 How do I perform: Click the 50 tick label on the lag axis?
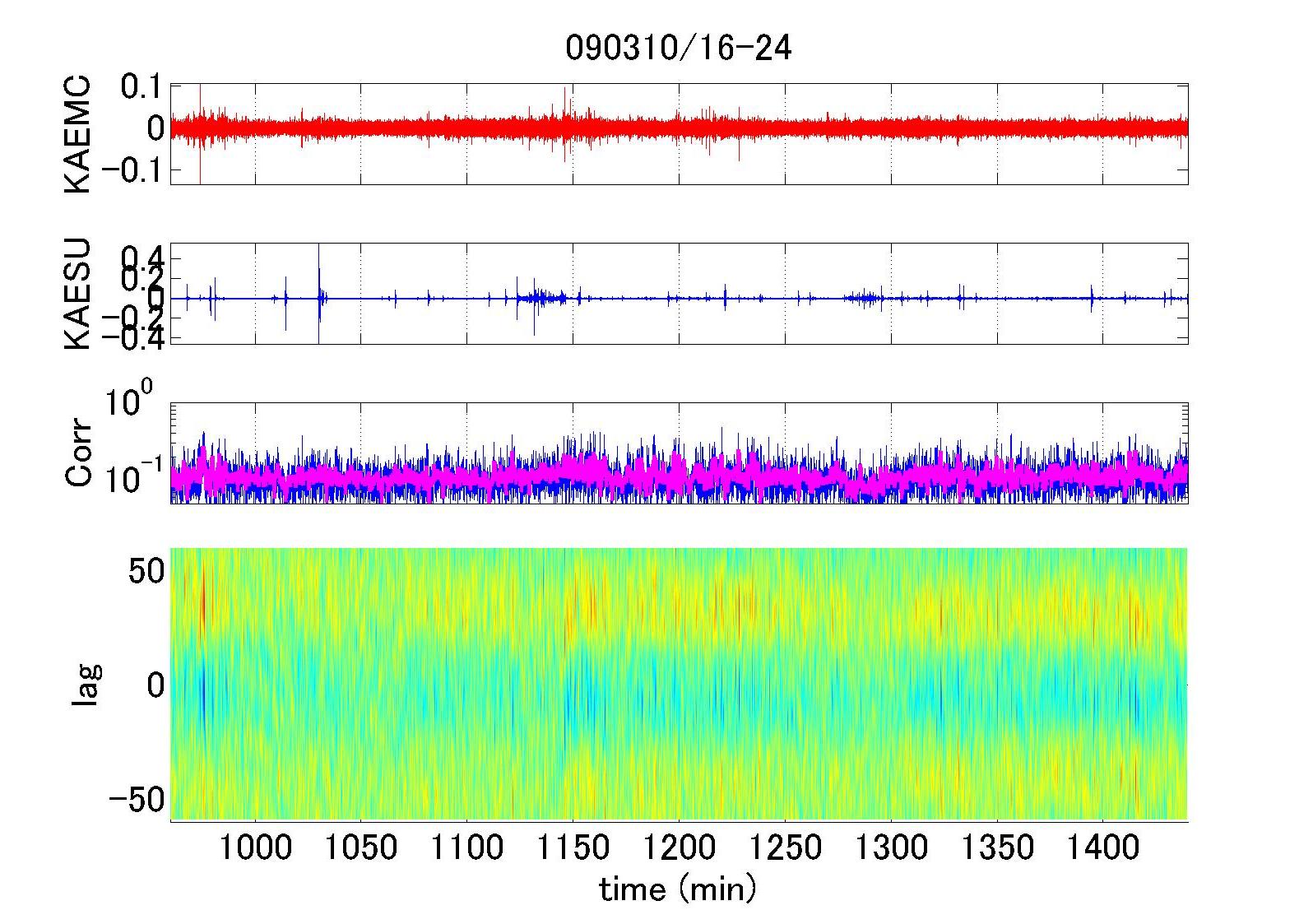coord(146,570)
